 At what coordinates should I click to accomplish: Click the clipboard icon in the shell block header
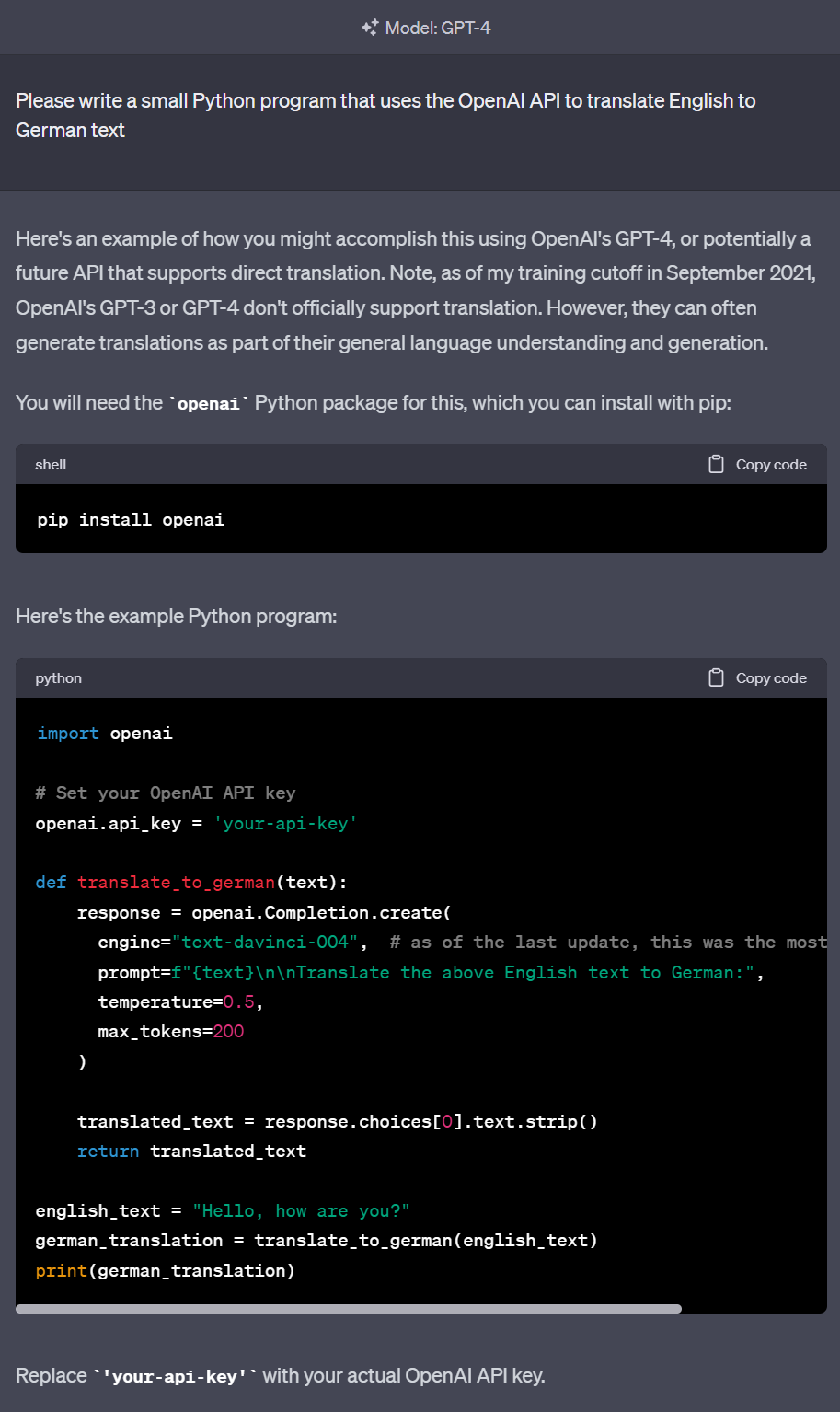(716, 464)
